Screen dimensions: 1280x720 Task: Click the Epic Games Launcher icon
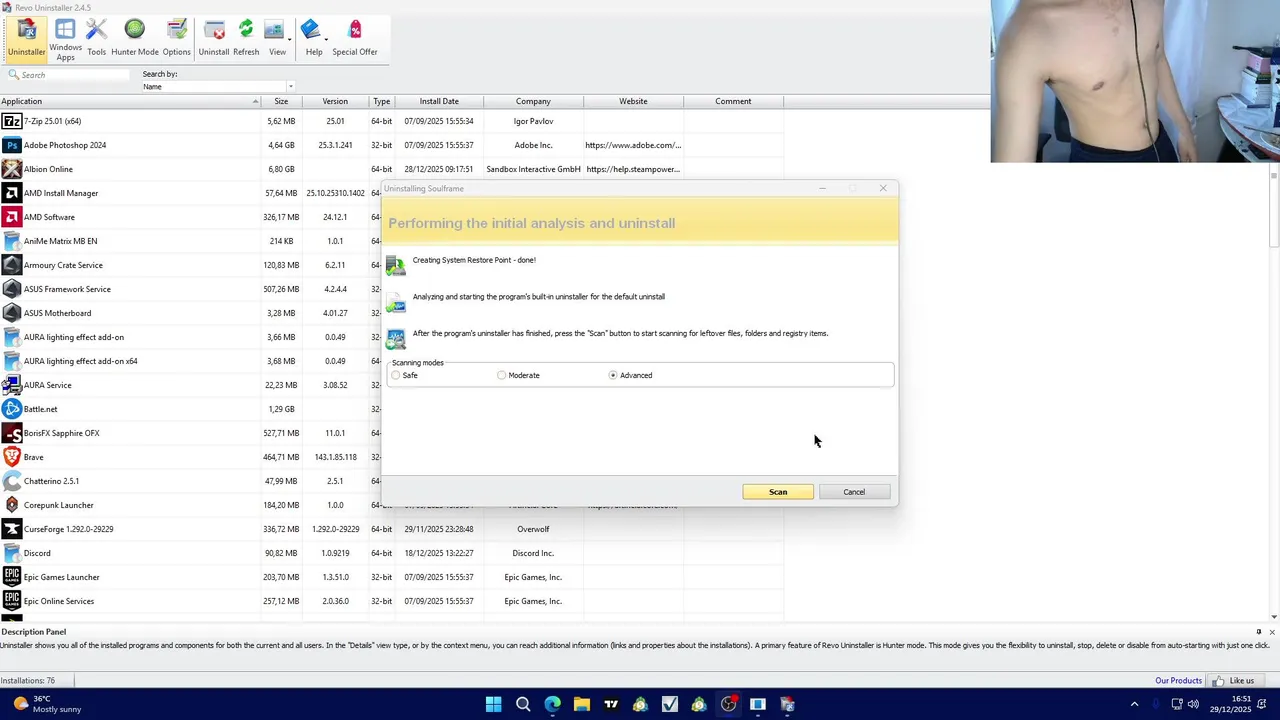click(11, 577)
